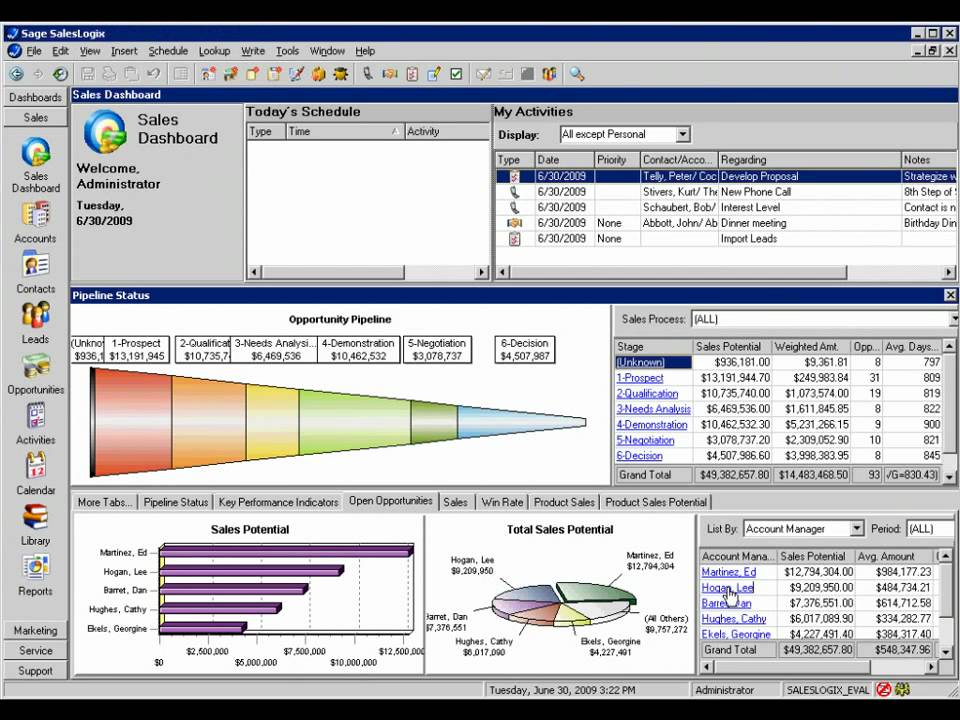The image size is (960, 720).
Task: Open the Martinez, Ed account manager link
Action: click(729, 572)
